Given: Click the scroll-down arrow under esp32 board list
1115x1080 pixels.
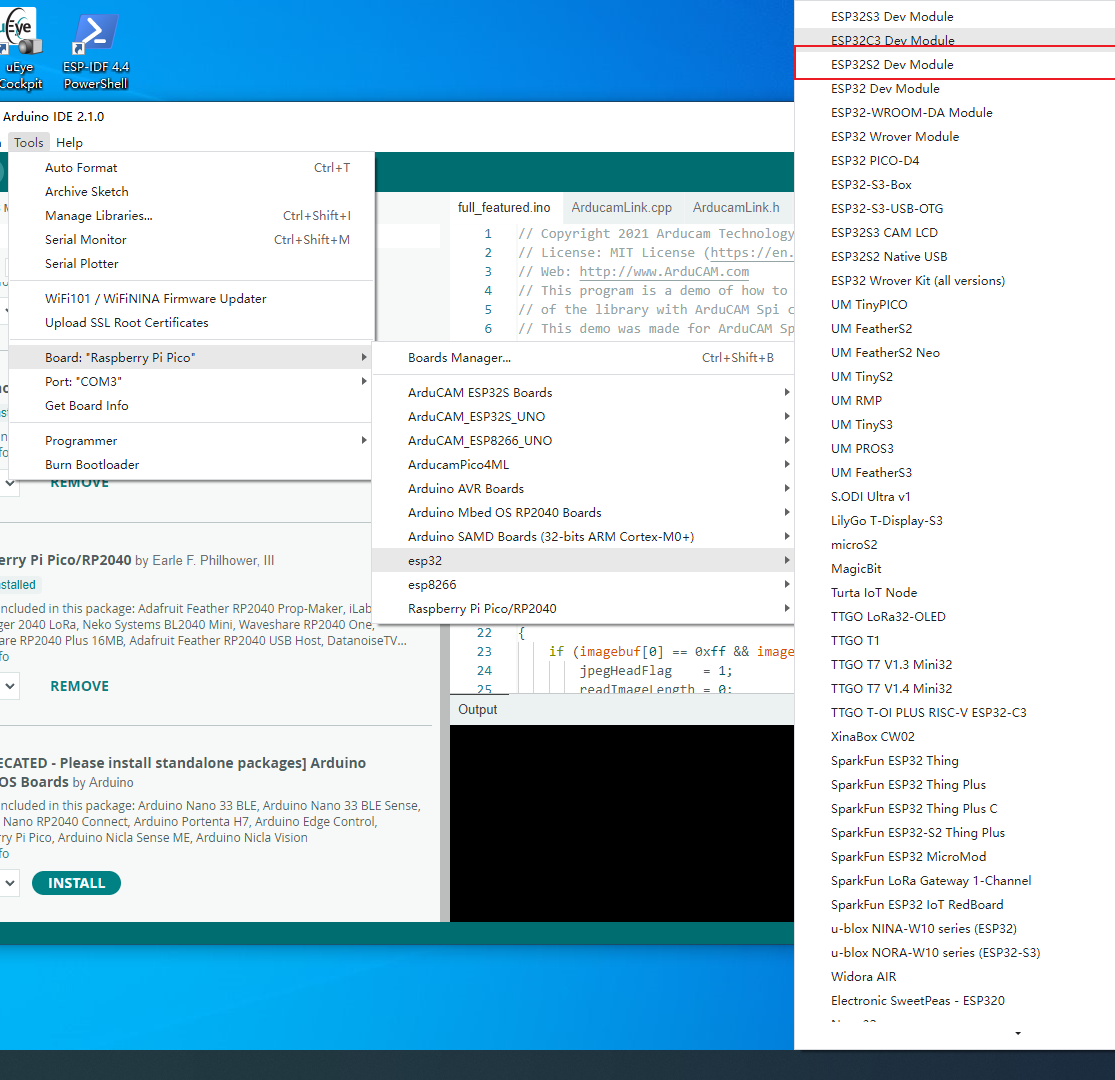Looking at the screenshot, I should coord(1018,1033).
